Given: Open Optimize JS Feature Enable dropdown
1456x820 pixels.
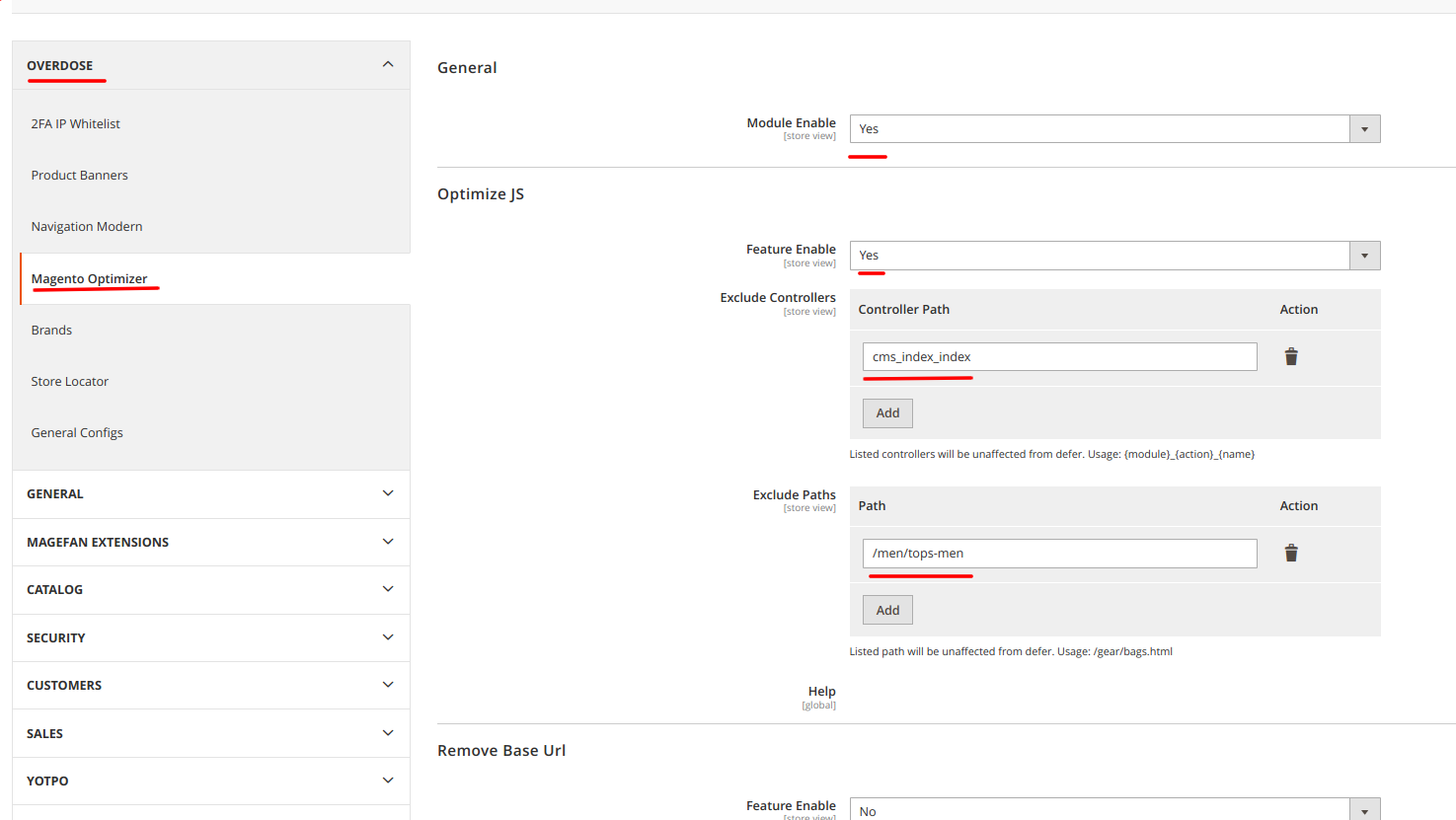Looking at the screenshot, I should 1113,256.
